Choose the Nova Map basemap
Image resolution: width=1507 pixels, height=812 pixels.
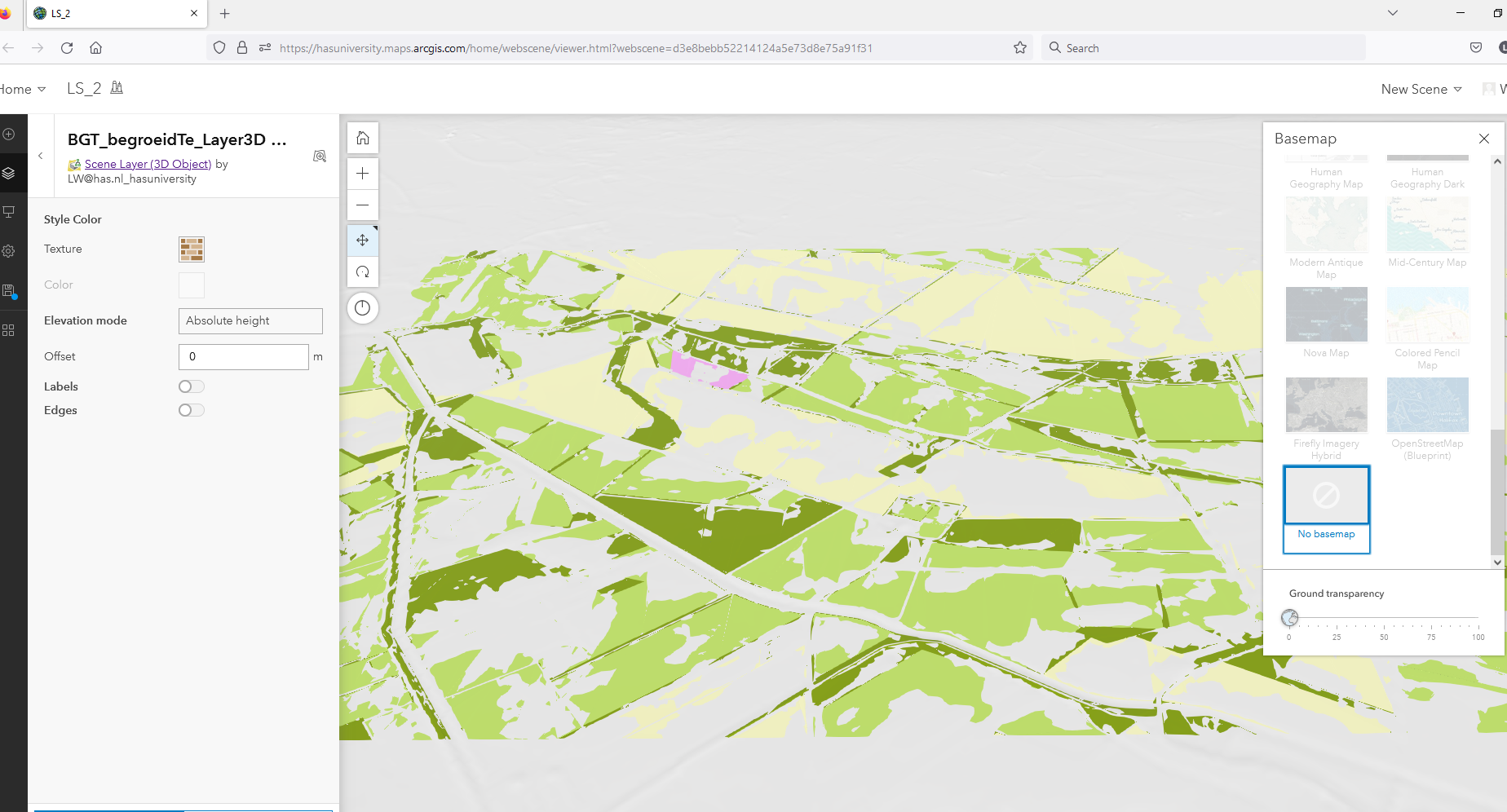(1326, 315)
